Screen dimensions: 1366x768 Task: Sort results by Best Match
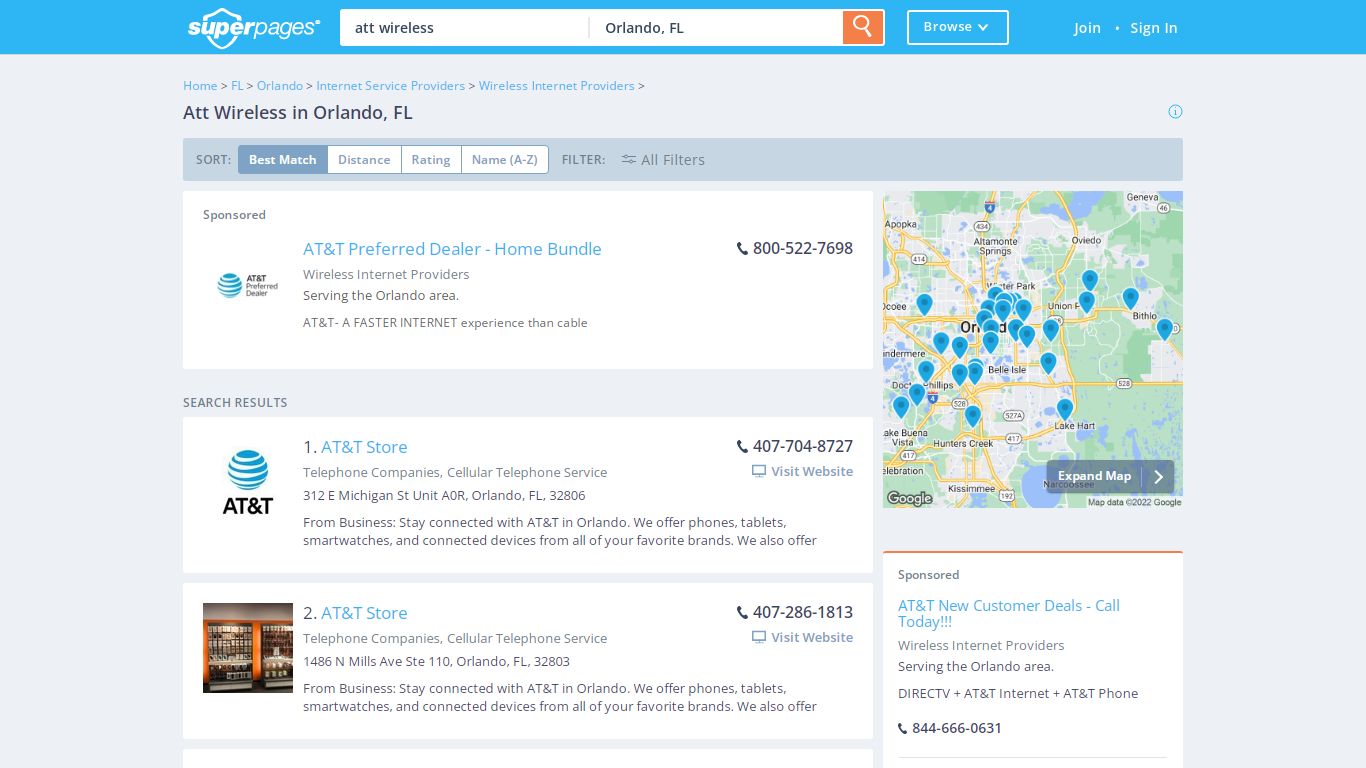point(282,159)
